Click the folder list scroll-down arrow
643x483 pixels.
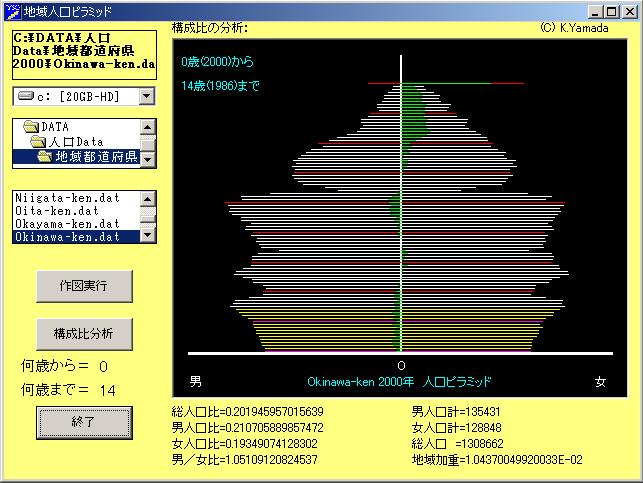coord(148,159)
